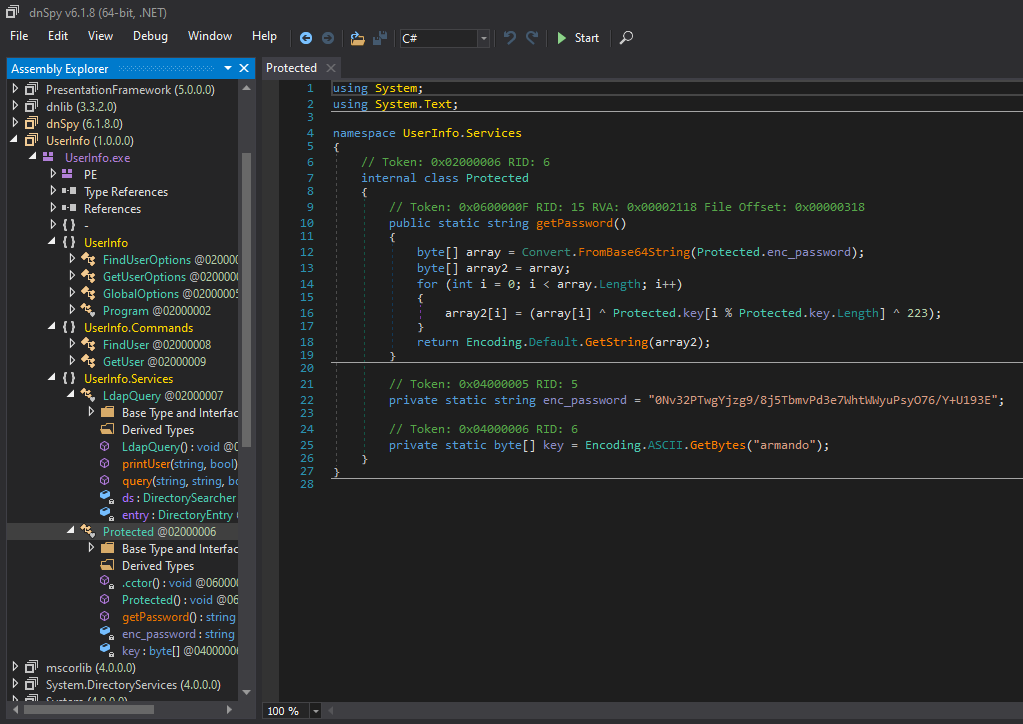Select the Protected document tab
This screenshot has width=1023, height=724.
(291, 68)
